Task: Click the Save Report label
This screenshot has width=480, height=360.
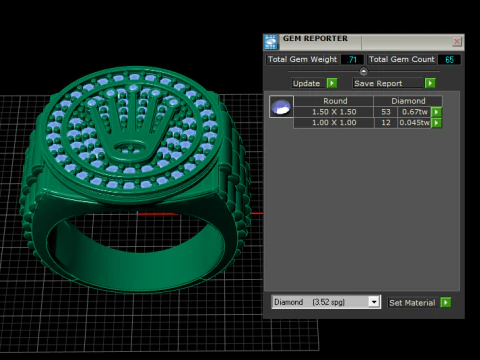Action: pyautogui.click(x=388, y=83)
